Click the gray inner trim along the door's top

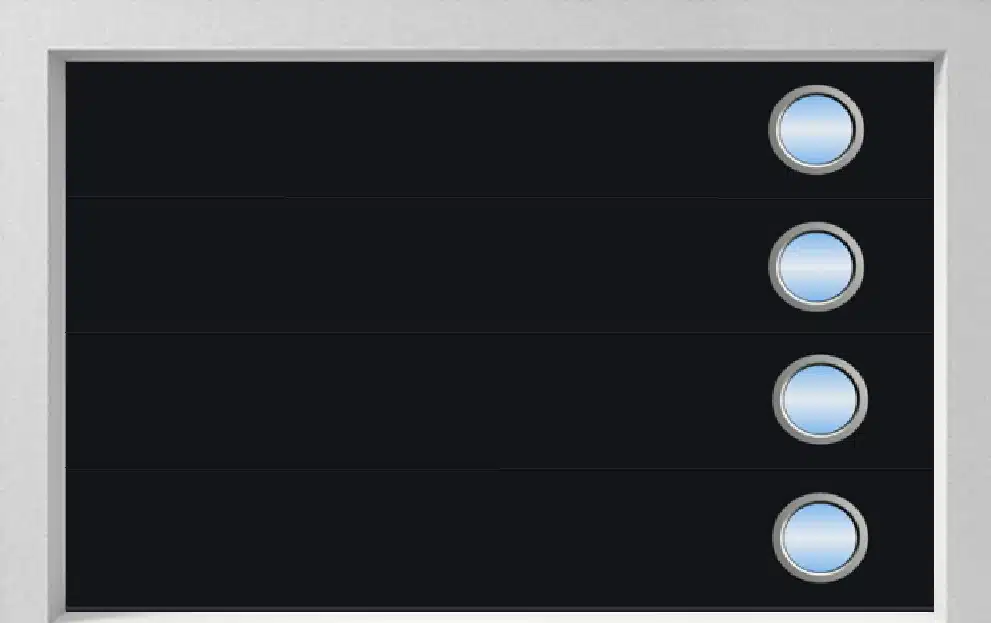coord(497,56)
